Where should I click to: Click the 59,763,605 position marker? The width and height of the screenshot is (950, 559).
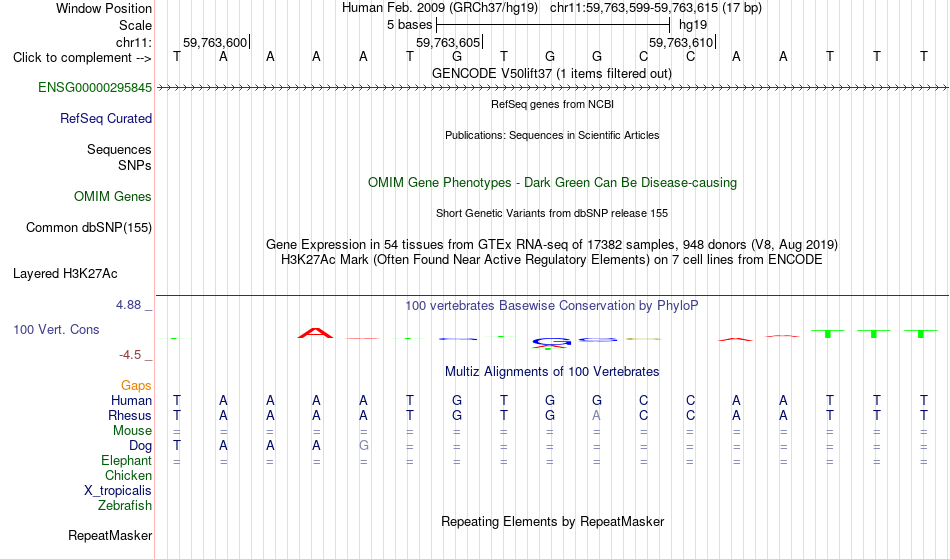pos(448,42)
